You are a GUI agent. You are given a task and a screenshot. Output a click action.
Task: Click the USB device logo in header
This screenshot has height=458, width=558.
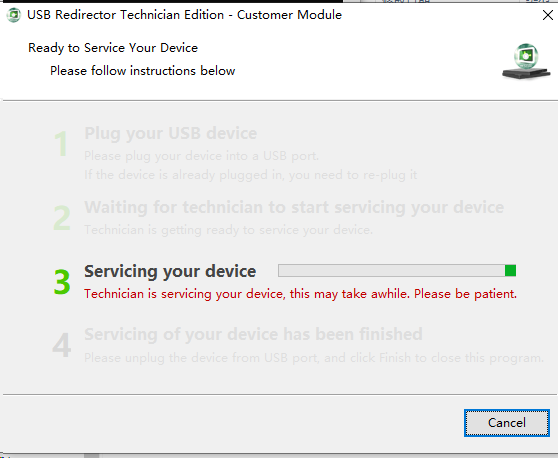526,61
